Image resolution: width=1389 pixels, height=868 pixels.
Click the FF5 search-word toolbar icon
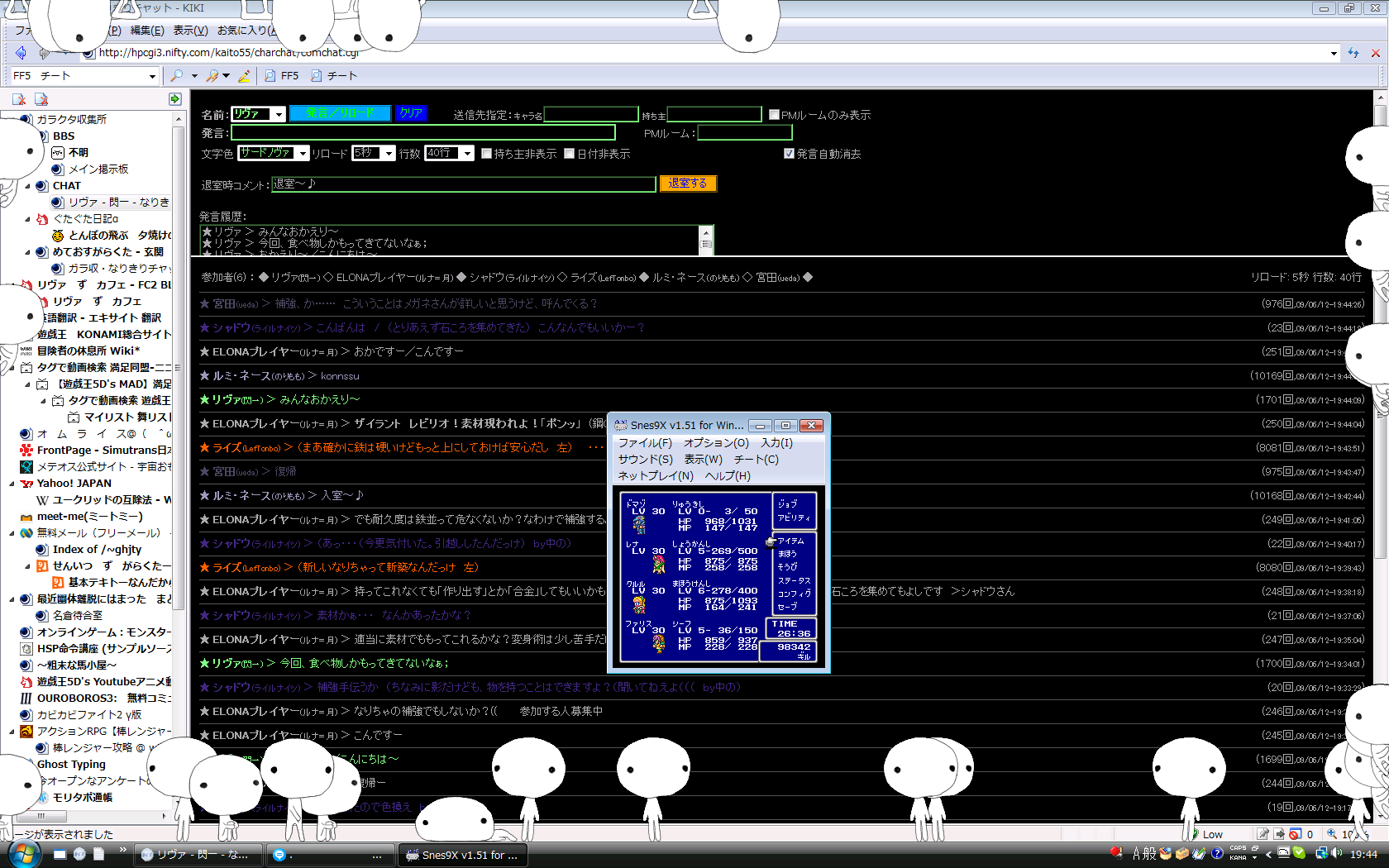click(281, 76)
